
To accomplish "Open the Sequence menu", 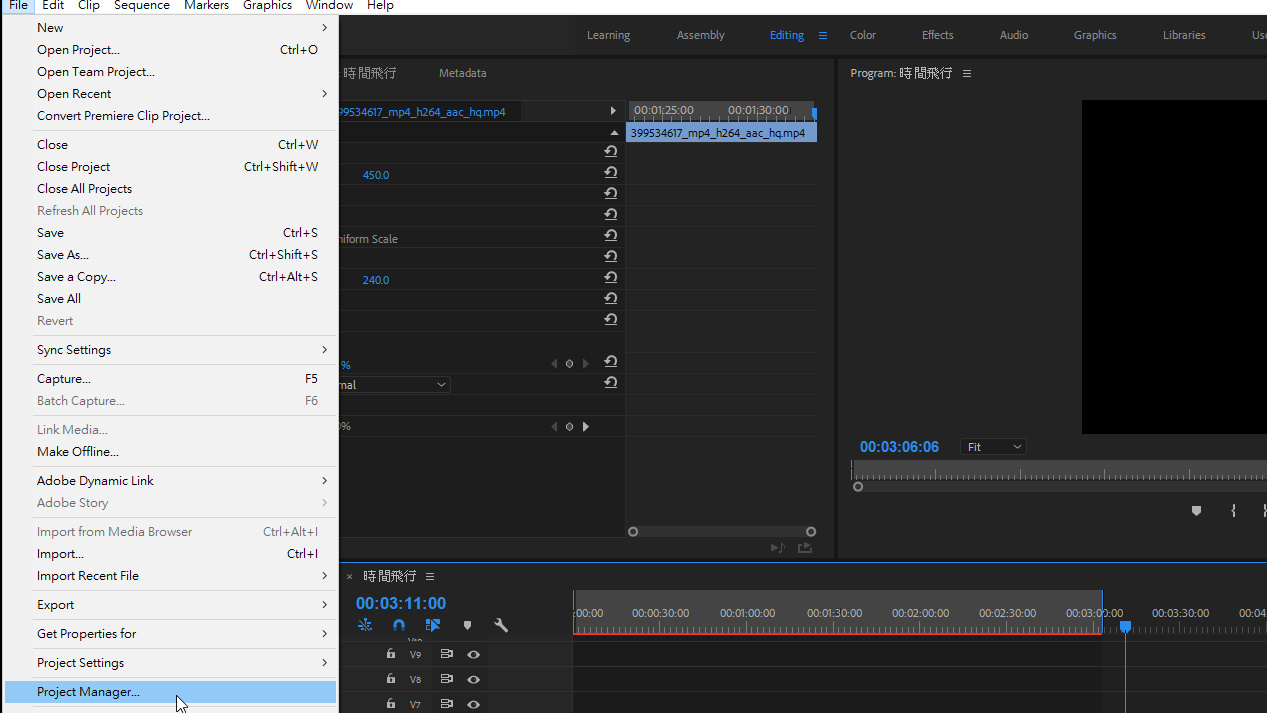I will click(142, 5).
